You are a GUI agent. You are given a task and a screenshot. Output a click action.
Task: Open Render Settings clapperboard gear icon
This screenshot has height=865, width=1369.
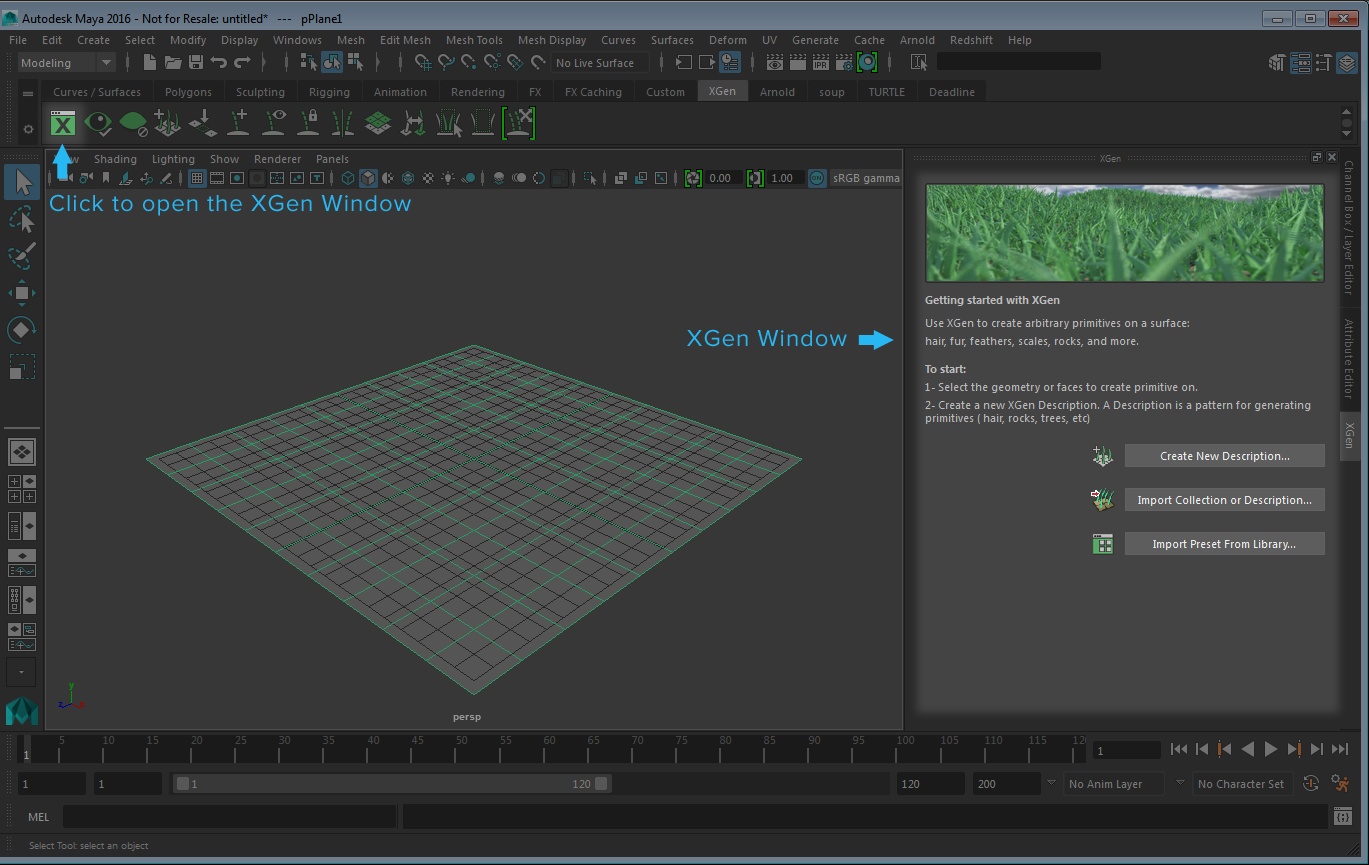[x=844, y=62]
